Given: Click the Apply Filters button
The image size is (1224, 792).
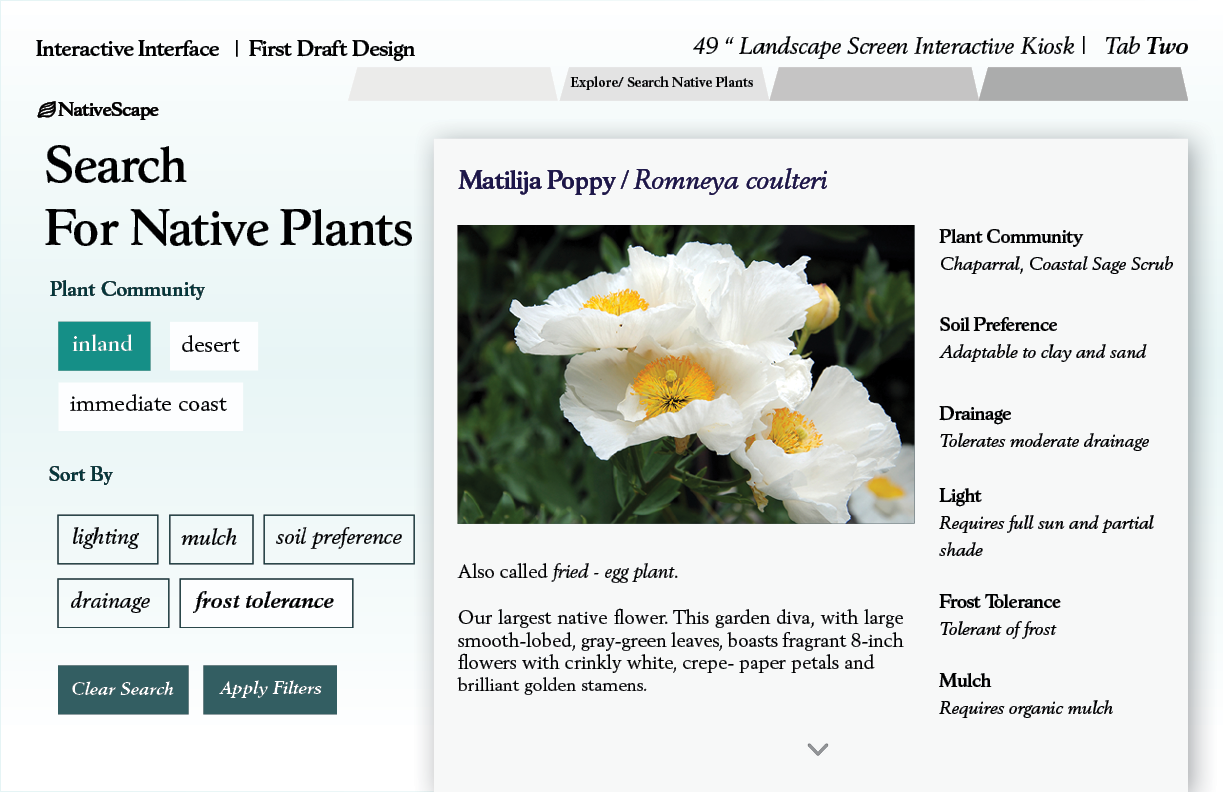Looking at the screenshot, I should 269,689.
